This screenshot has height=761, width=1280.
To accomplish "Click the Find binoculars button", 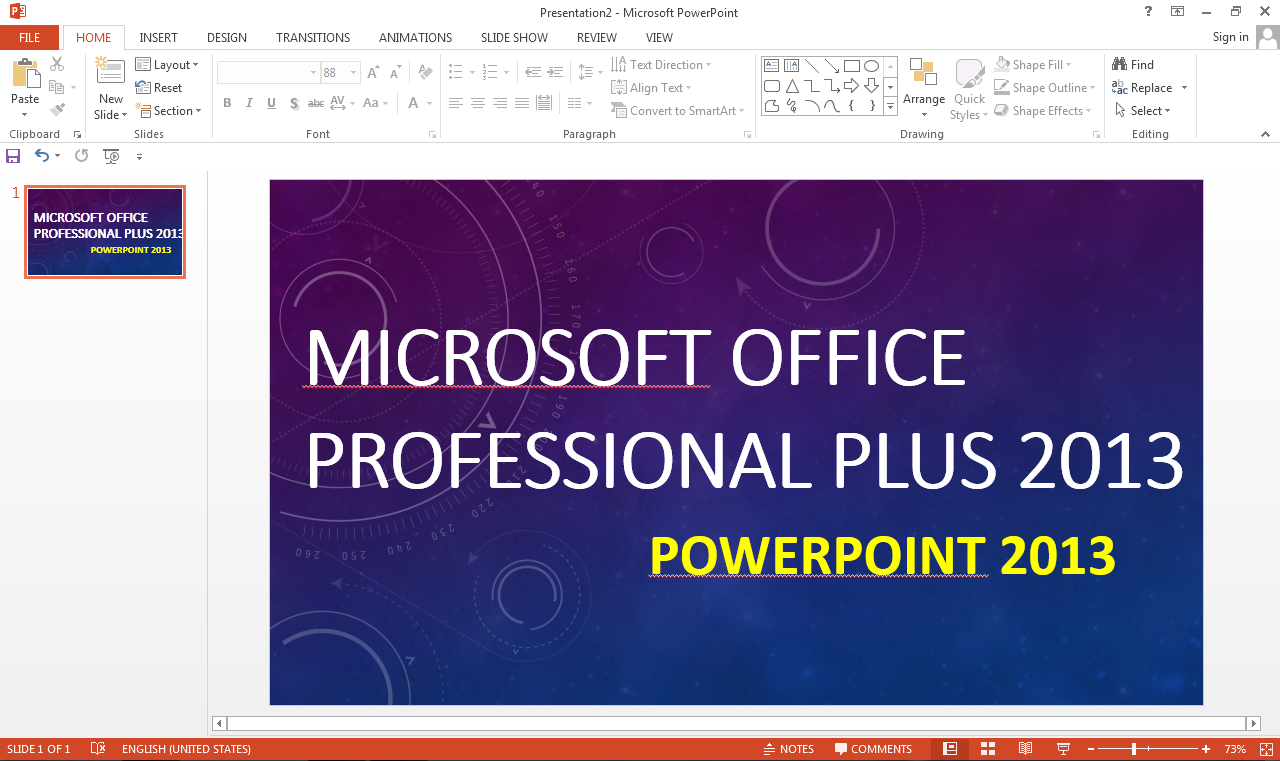I will pyautogui.click(x=1133, y=65).
